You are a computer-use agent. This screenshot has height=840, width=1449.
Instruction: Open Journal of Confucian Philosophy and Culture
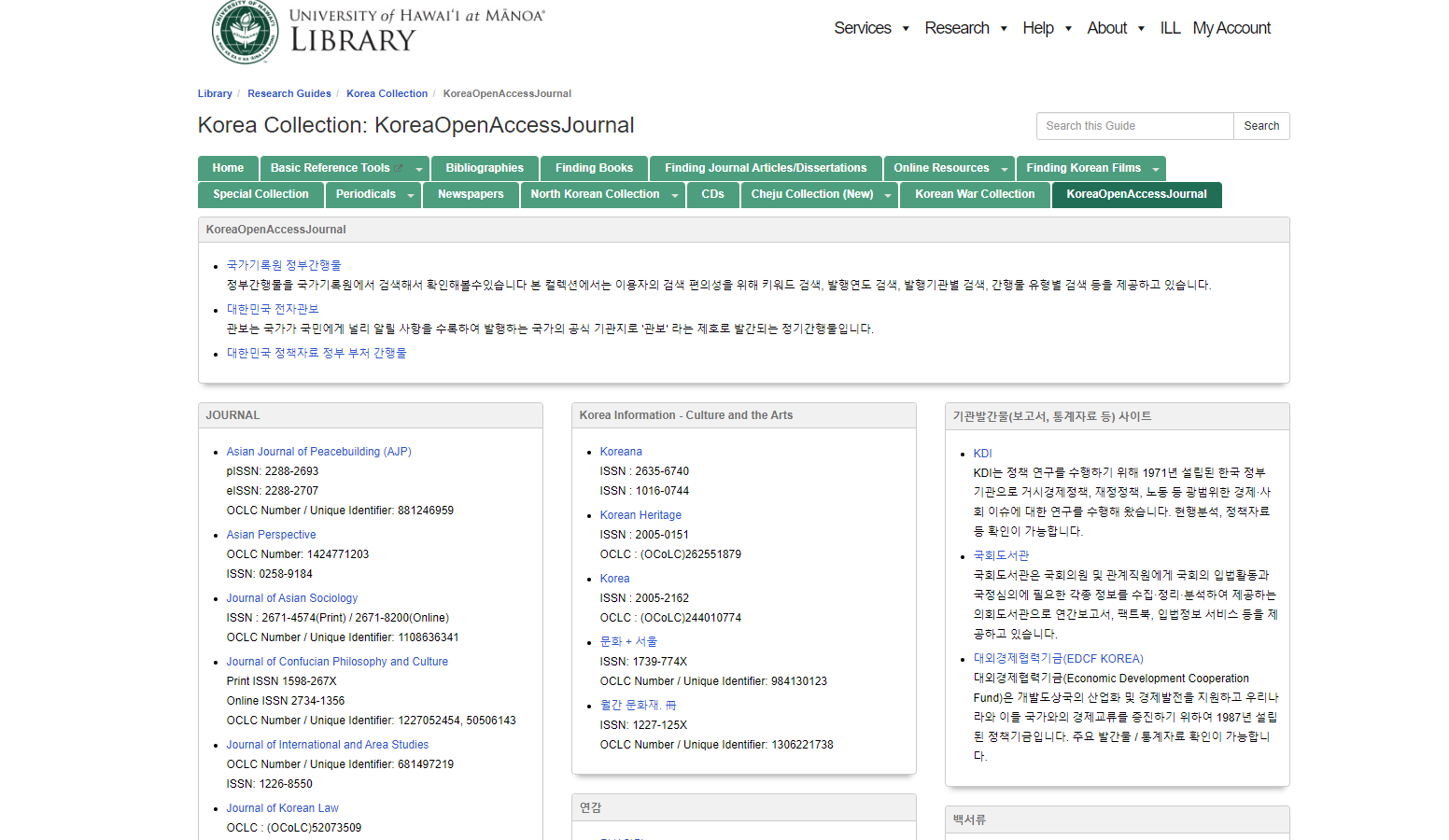pos(337,662)
